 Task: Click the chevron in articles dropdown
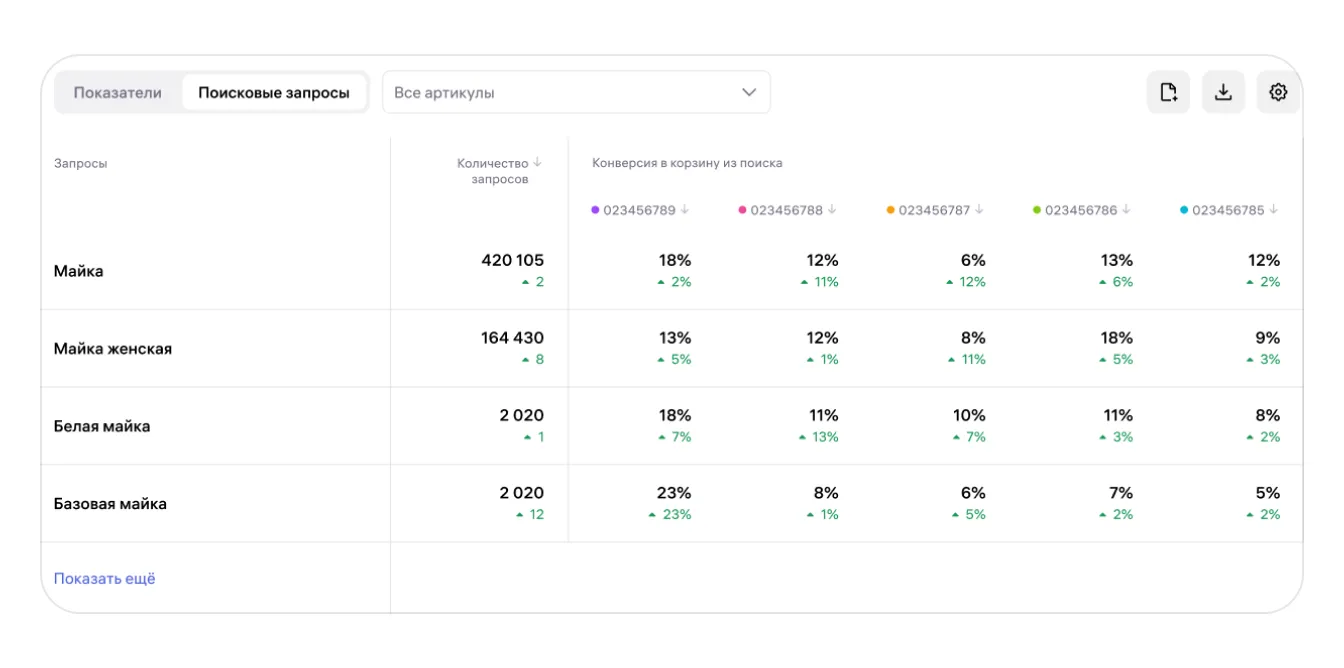(x=749, y=93)
